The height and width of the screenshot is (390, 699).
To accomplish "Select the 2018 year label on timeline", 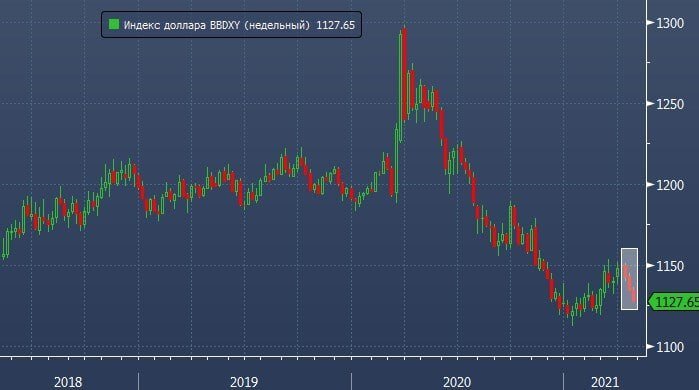I will click(68, 382).
